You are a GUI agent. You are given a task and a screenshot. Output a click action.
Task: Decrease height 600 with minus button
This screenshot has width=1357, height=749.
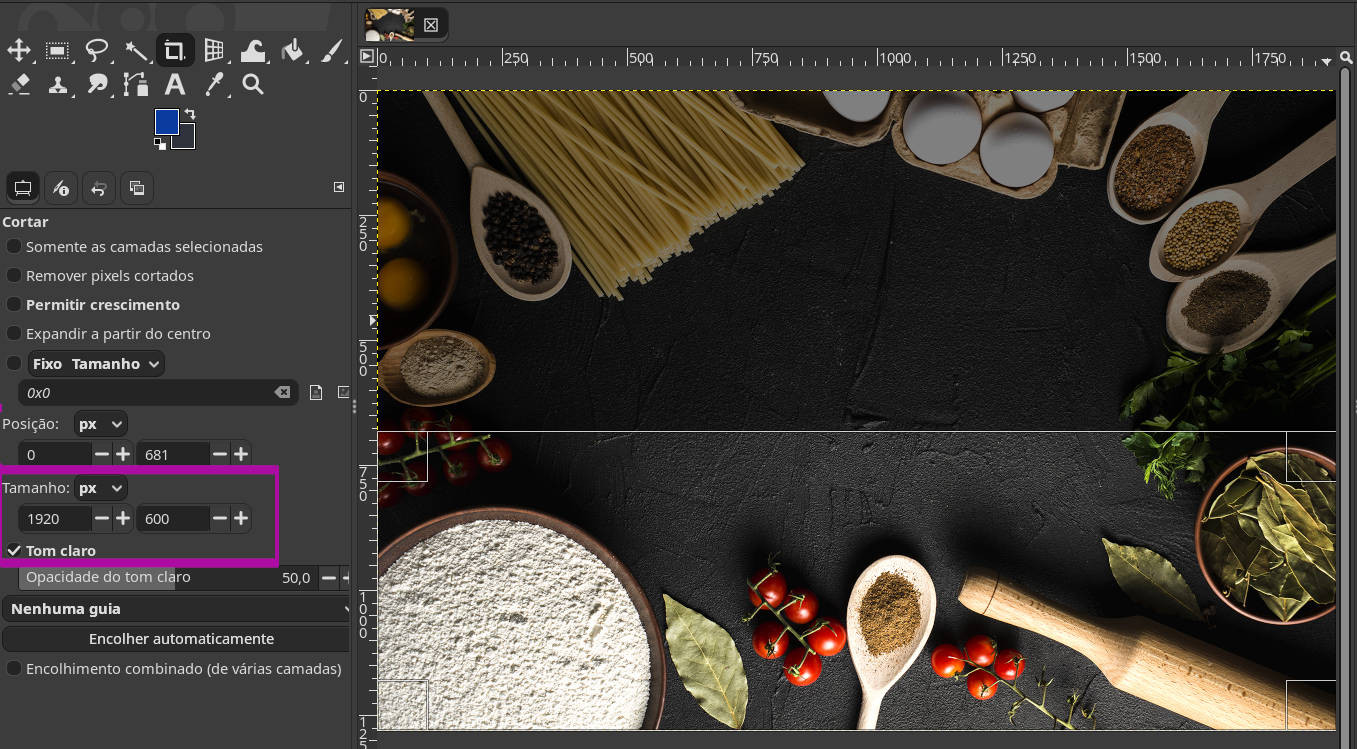pyautogui.click(x=221, y=518)
